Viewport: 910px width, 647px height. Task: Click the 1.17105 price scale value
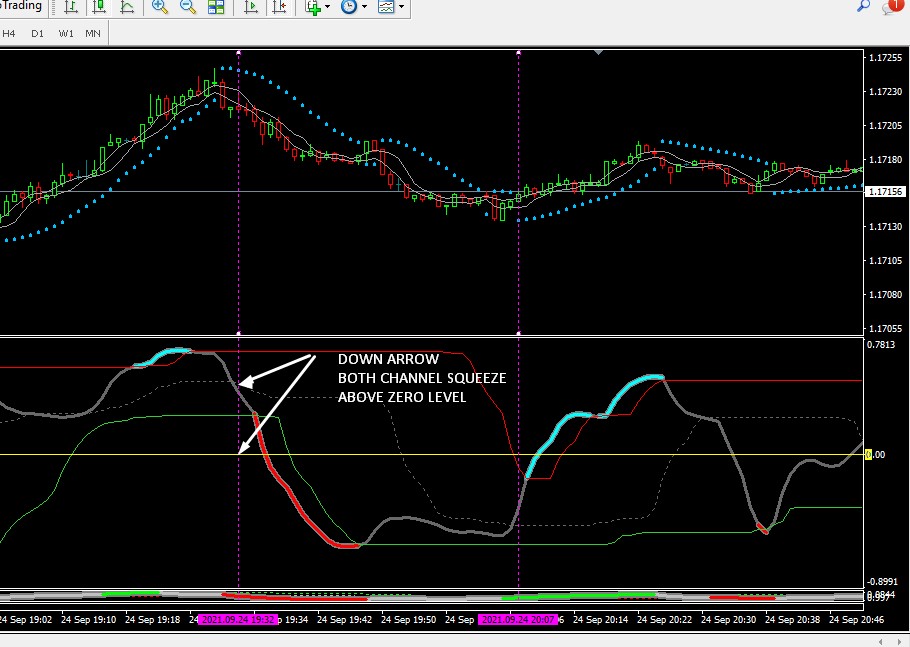885,261
